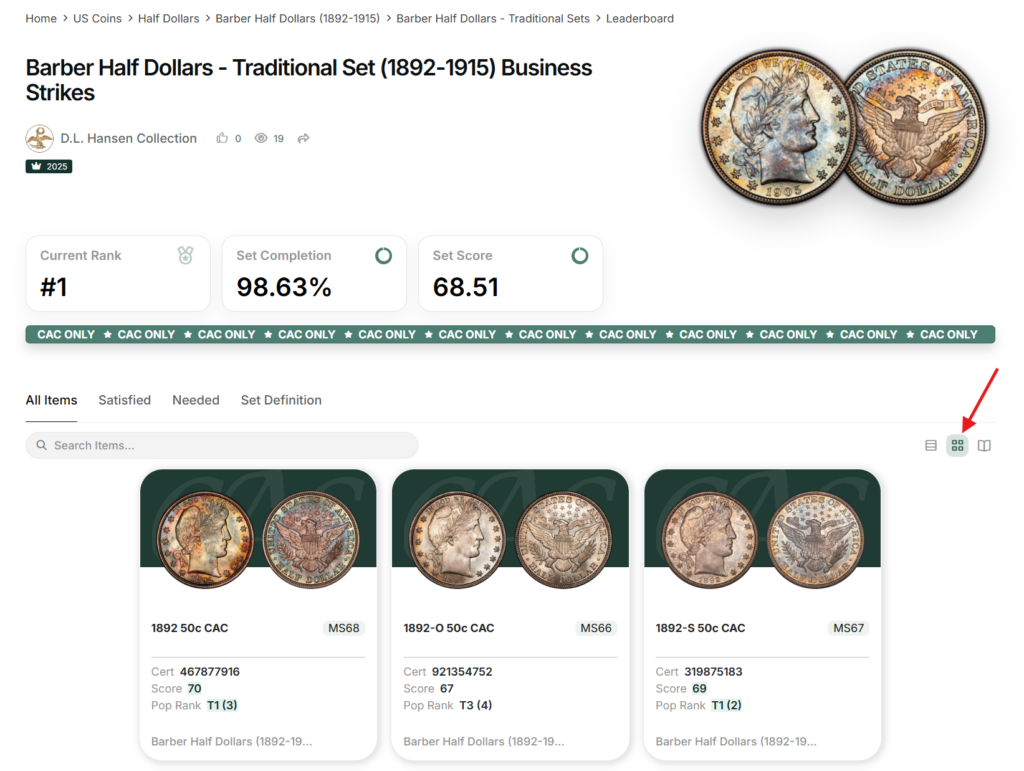1024x771 pixels.
Task: Open the Satisfied tab
Action: (124, 400)
